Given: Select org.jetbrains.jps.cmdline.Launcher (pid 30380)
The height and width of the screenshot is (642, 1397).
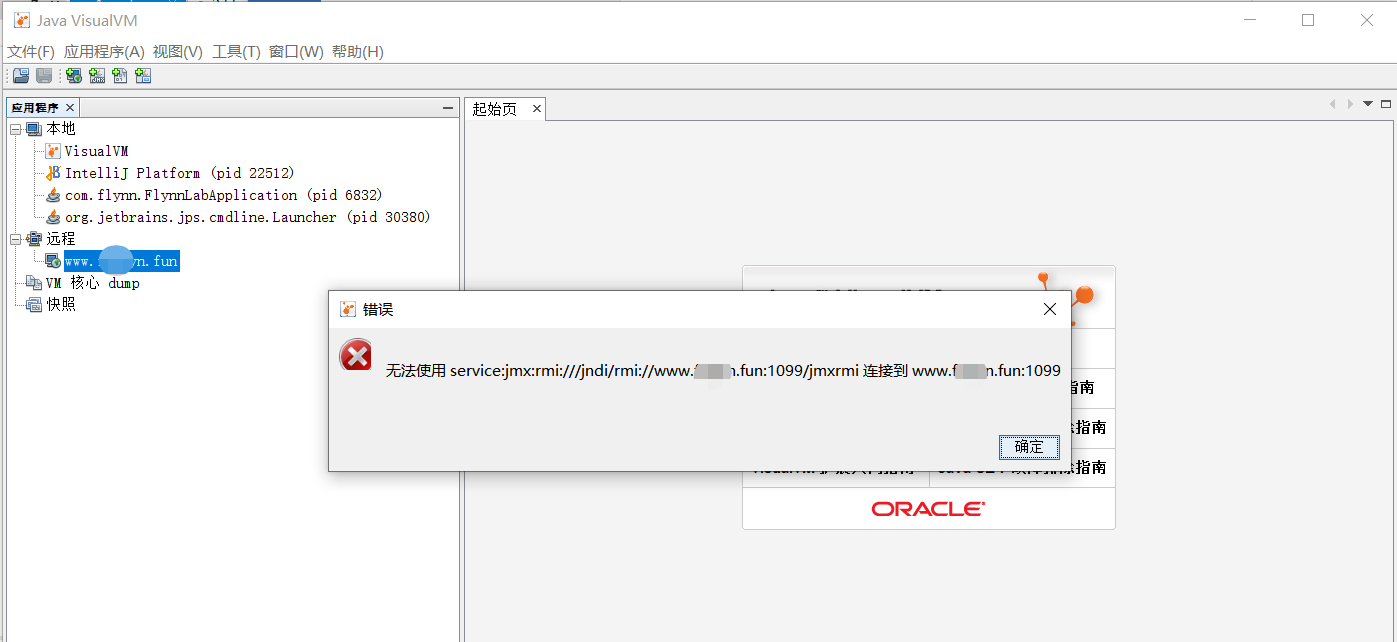Looking at the screenshot, I should pos(248,217).
